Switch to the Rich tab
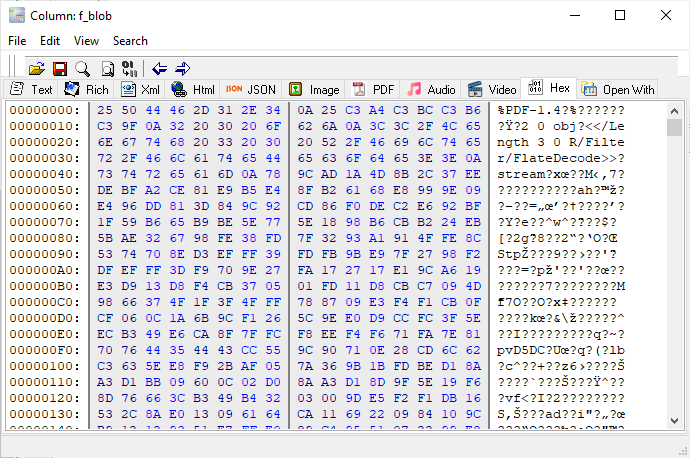The height and width of the screenshot is (458, 690). coord(87,90)
